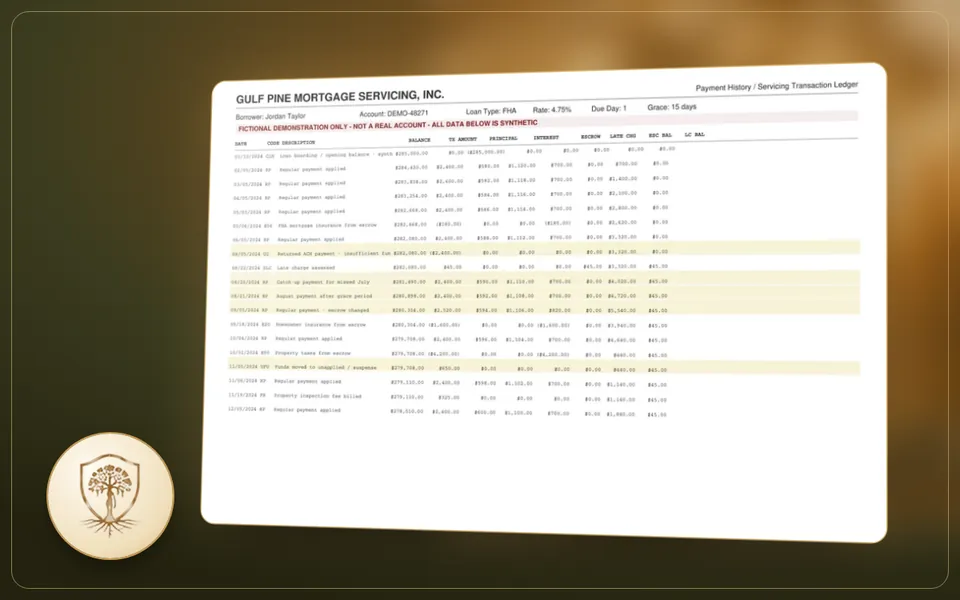Click the '$650.00' transaction amount

coord(450,369)
